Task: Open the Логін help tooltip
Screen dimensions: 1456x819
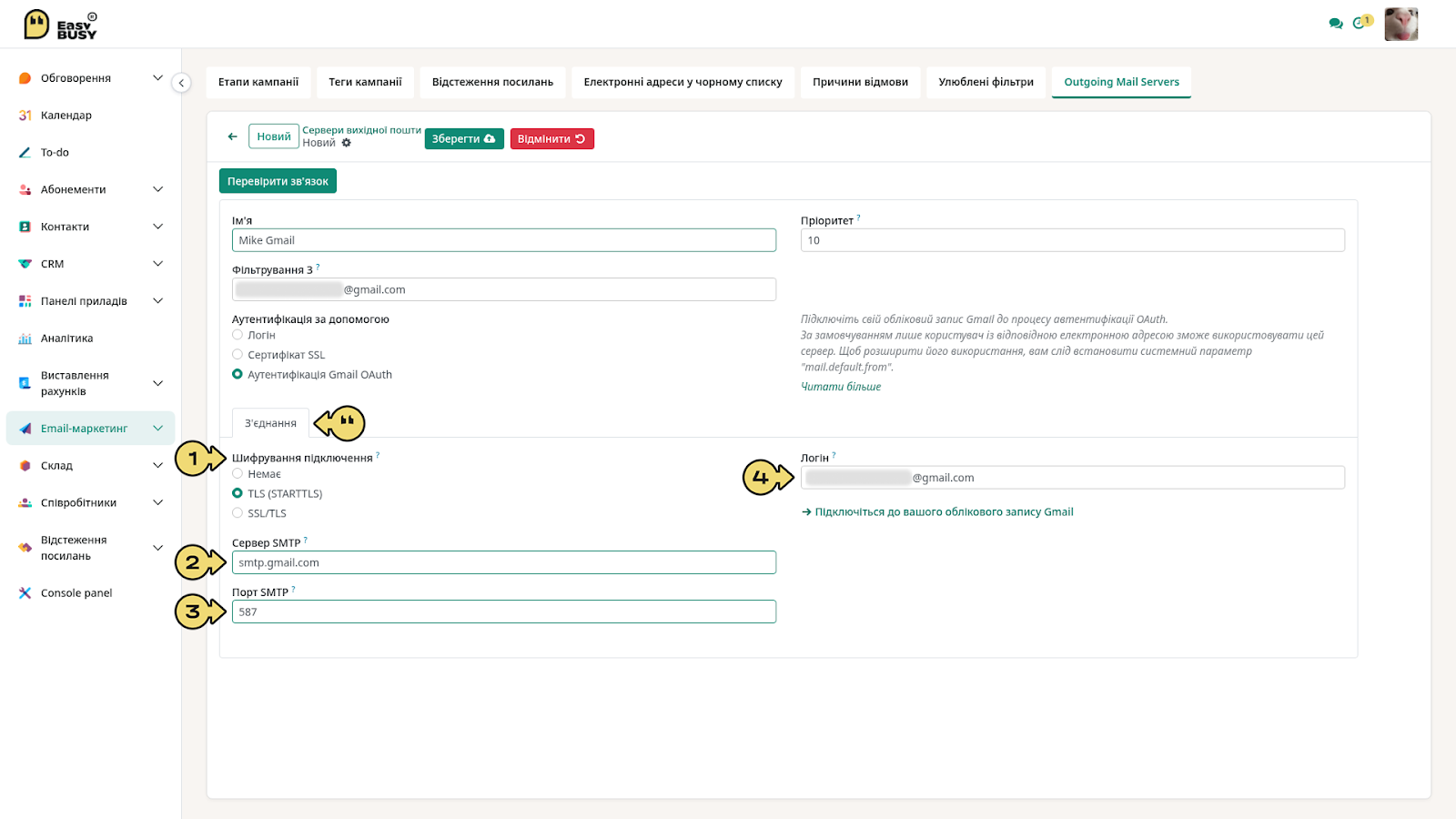Action: pos(834,455)
